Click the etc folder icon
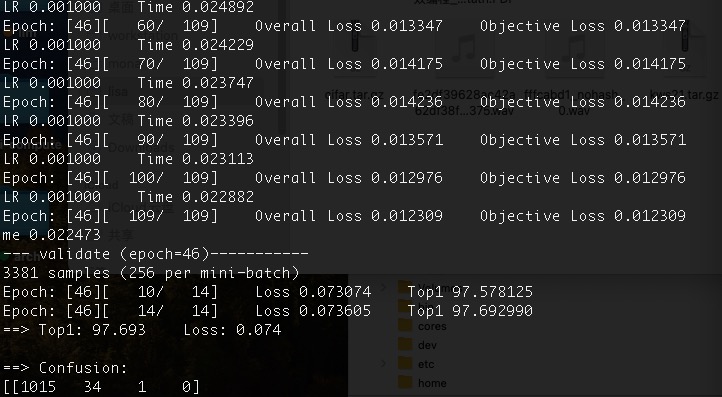Viewport: 722px width, 397px height. click(x=405, y=363)
